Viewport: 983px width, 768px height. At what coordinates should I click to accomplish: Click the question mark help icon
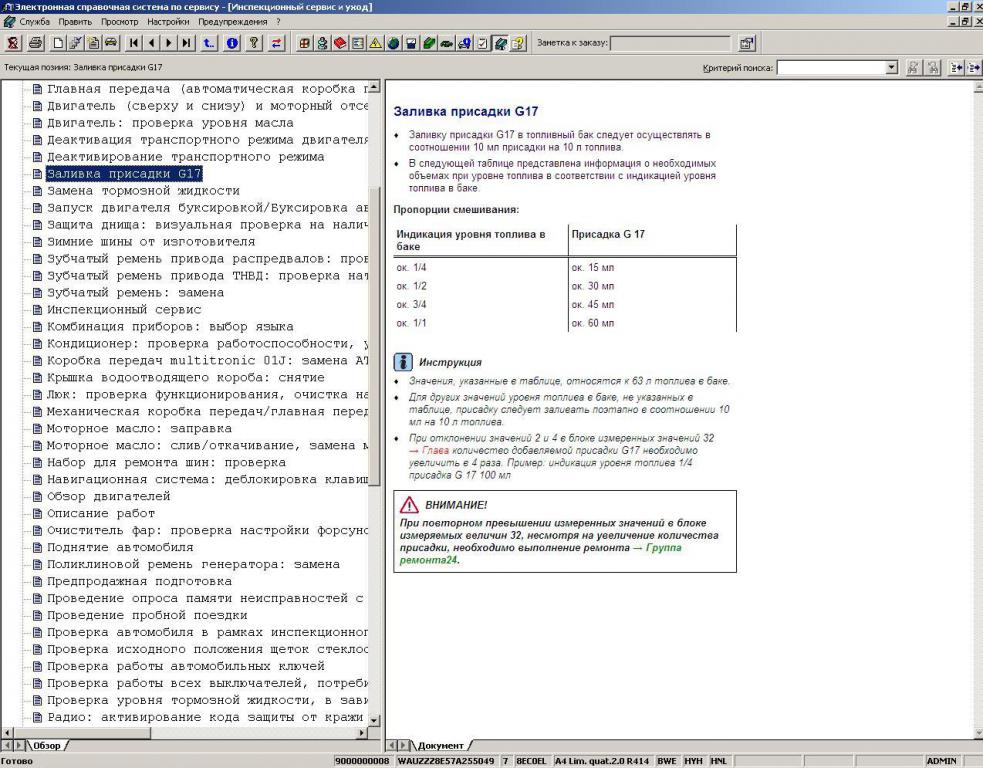(254, 43)
